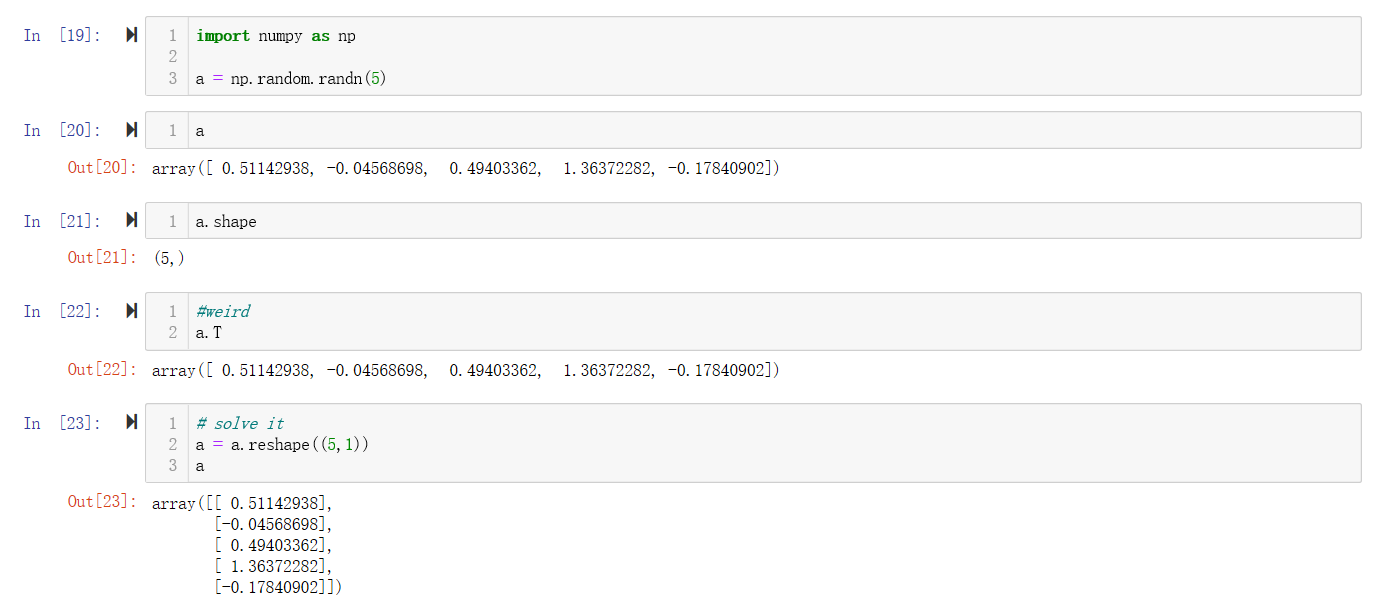
Task: Run the import numpy cell In [19]
Action: pyautogui.click(x=131, y=36)
